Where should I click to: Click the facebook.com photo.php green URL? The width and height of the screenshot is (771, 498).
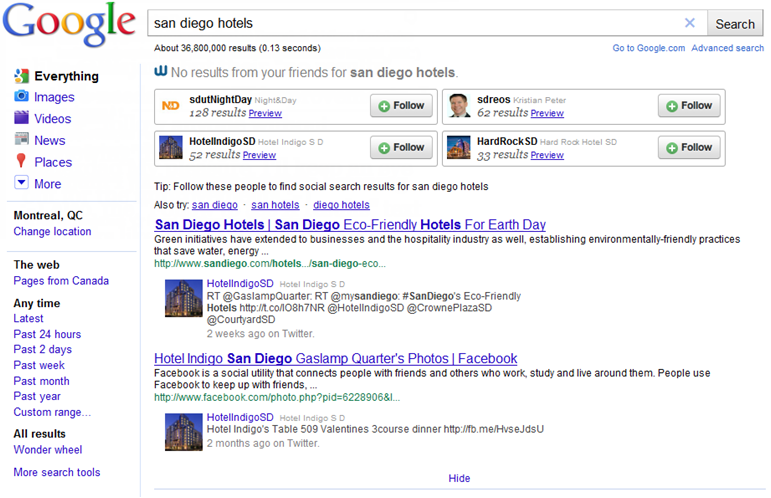[x=277, y=397]
